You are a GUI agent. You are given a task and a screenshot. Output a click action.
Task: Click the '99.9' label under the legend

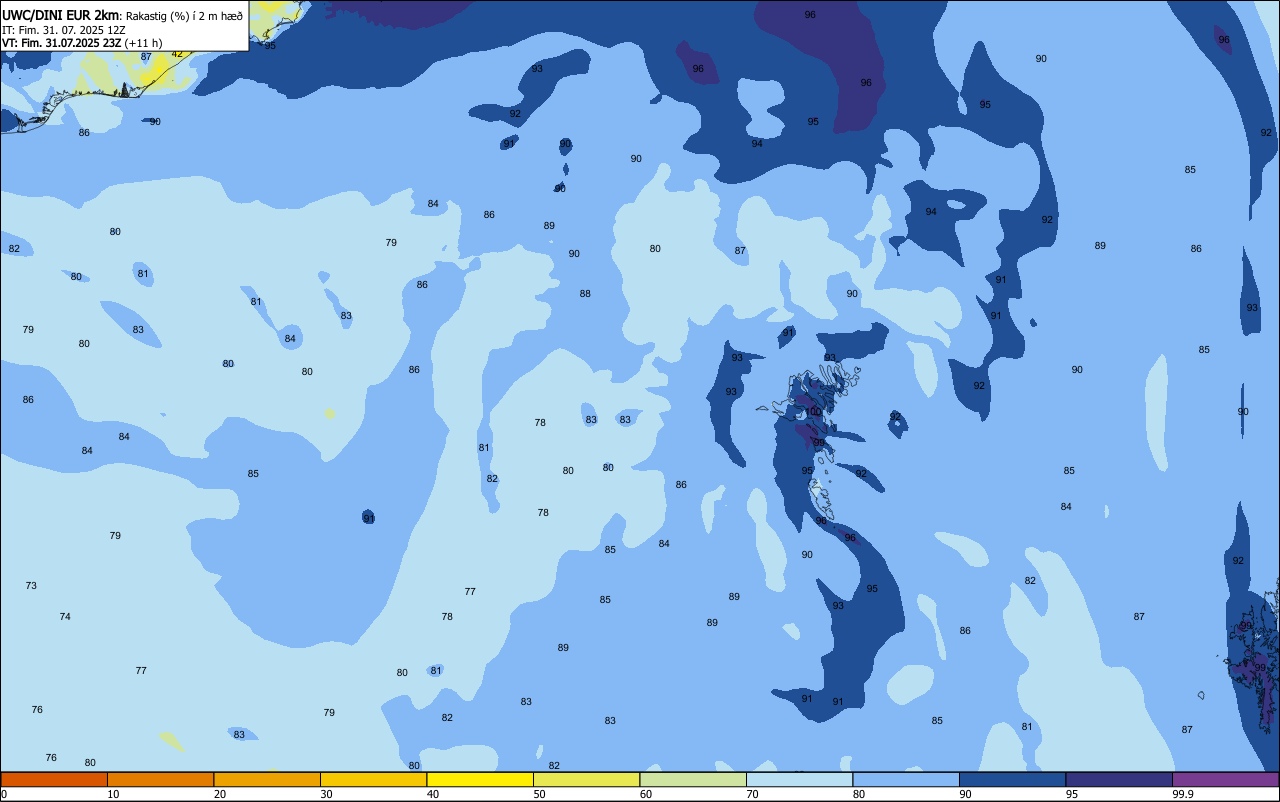click(1183, 794)
